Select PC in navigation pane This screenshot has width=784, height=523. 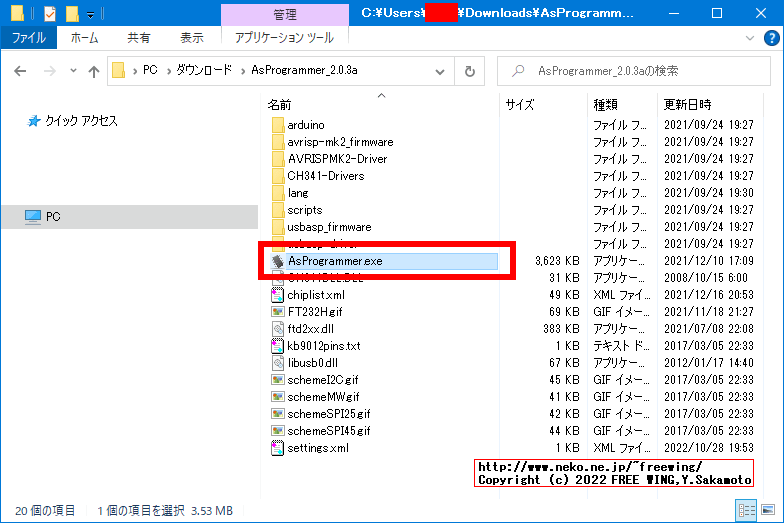(53, 217)
